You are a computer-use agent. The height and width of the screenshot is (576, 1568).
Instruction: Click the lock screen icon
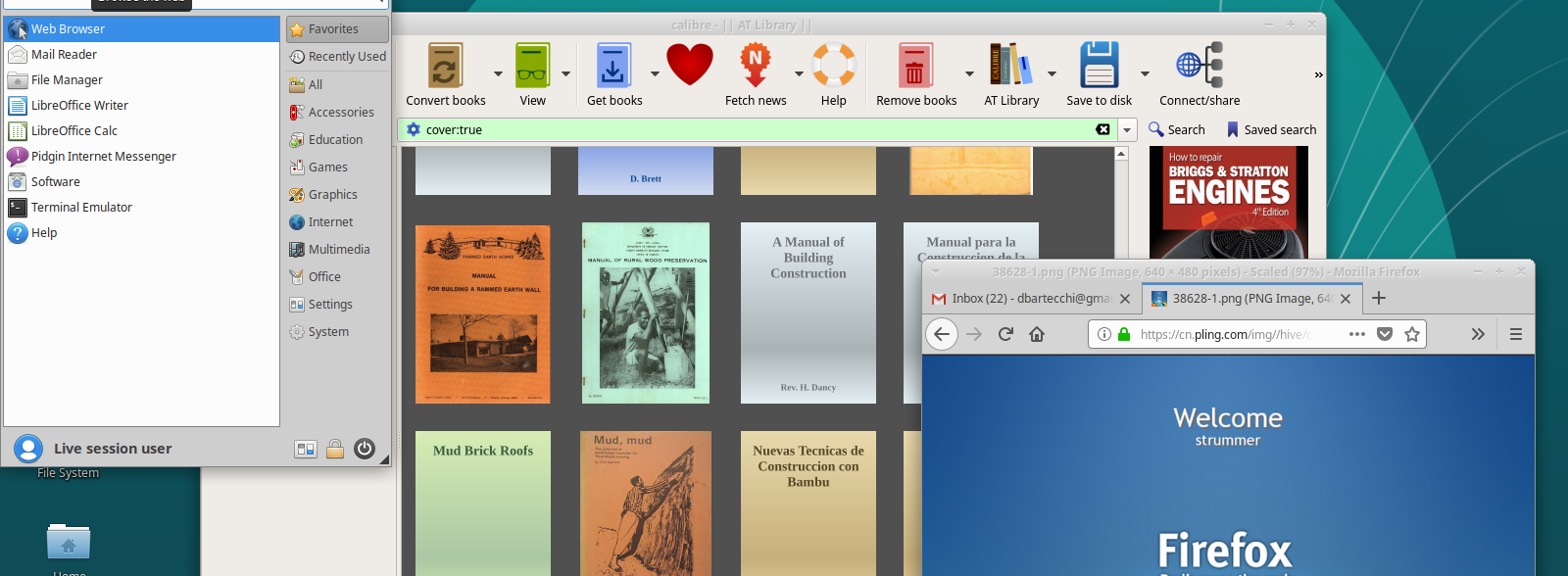[x=335, y=449]
